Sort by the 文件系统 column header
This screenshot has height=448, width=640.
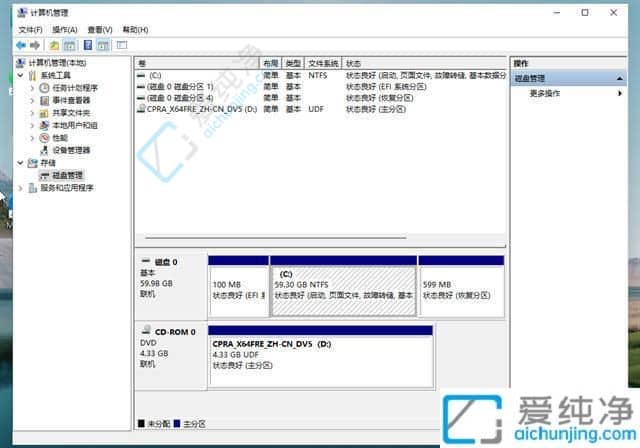pyautogui.click(x=323, y=63)
